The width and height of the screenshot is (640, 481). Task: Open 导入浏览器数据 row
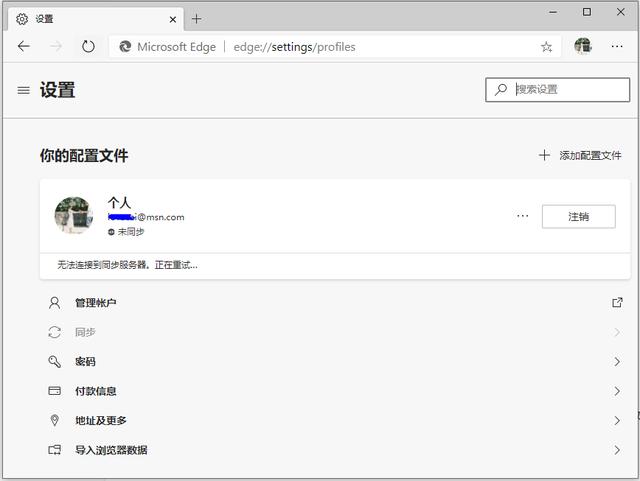(x=335, y=450)
